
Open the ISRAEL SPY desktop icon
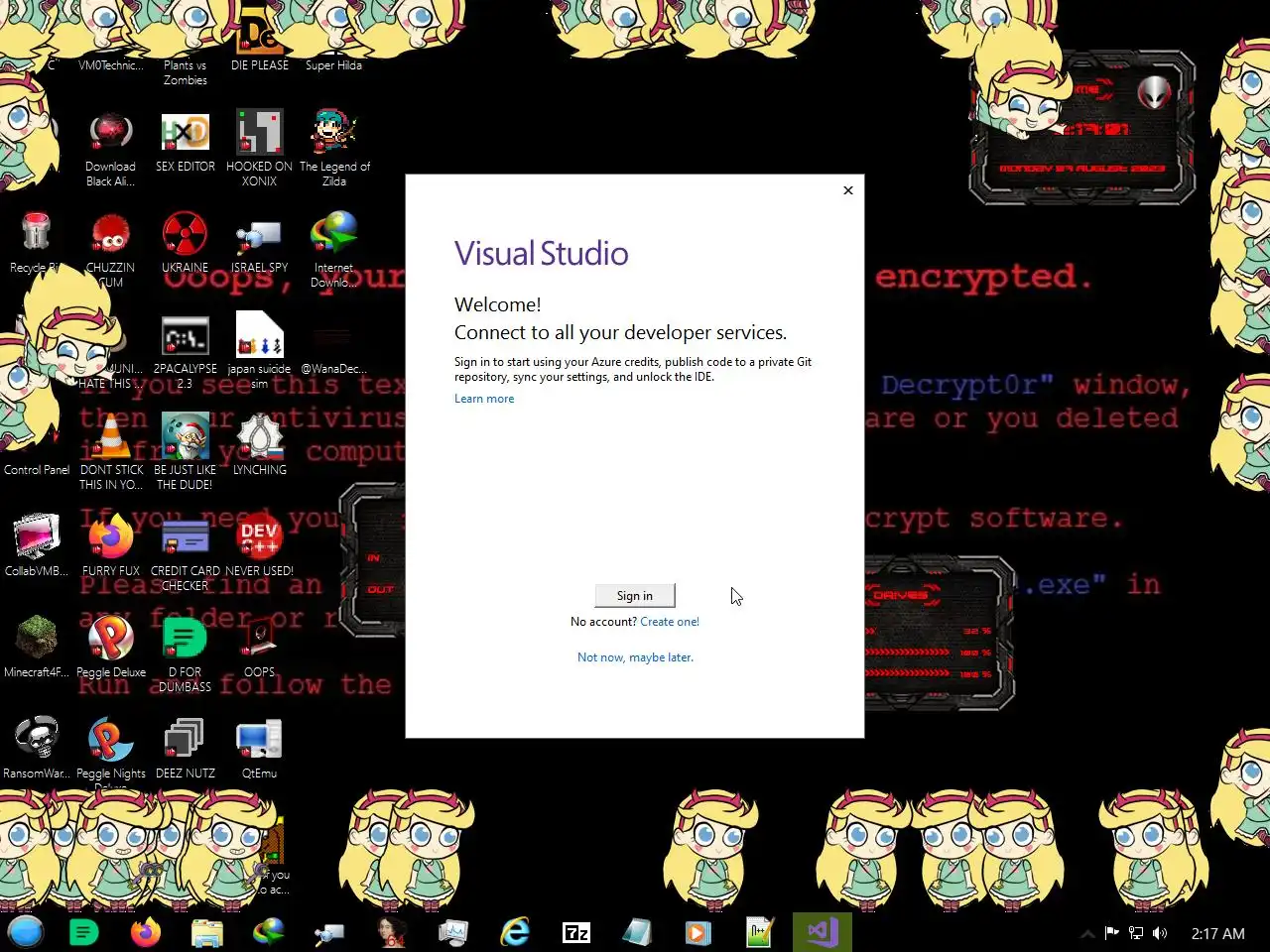pos(260,243)
